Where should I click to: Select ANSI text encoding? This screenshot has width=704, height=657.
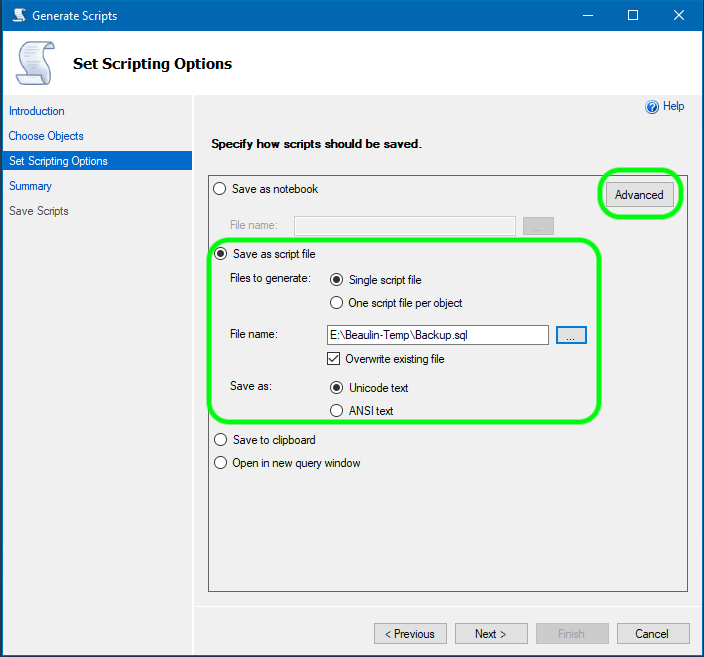tap(336, 410)
